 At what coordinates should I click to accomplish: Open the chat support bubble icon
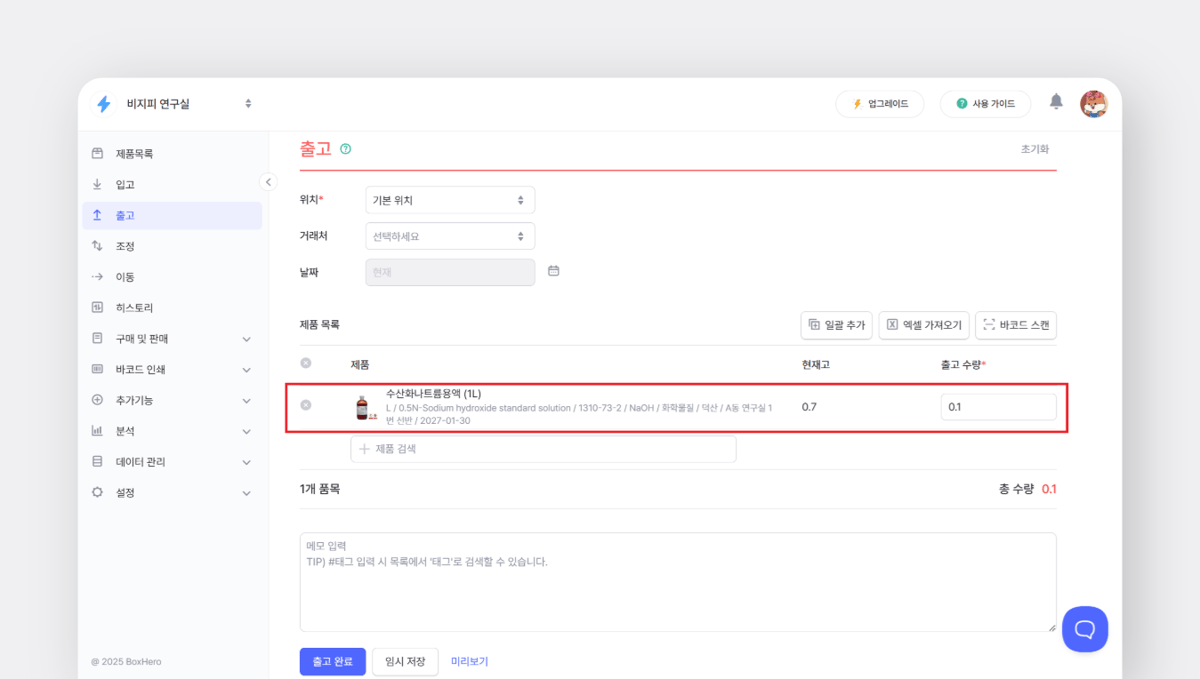click(1085, 629)
